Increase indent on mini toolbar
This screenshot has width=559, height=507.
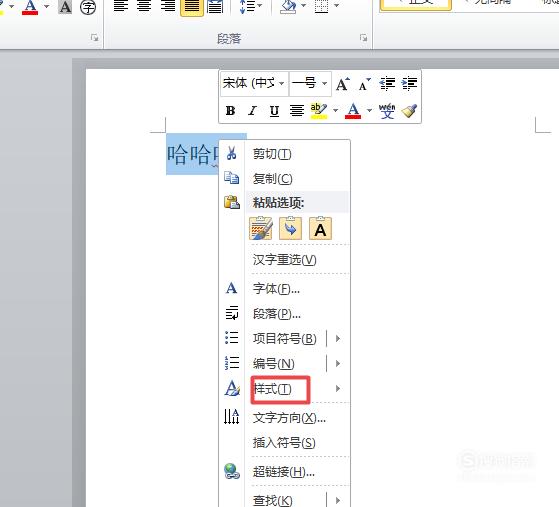point(409,84)
